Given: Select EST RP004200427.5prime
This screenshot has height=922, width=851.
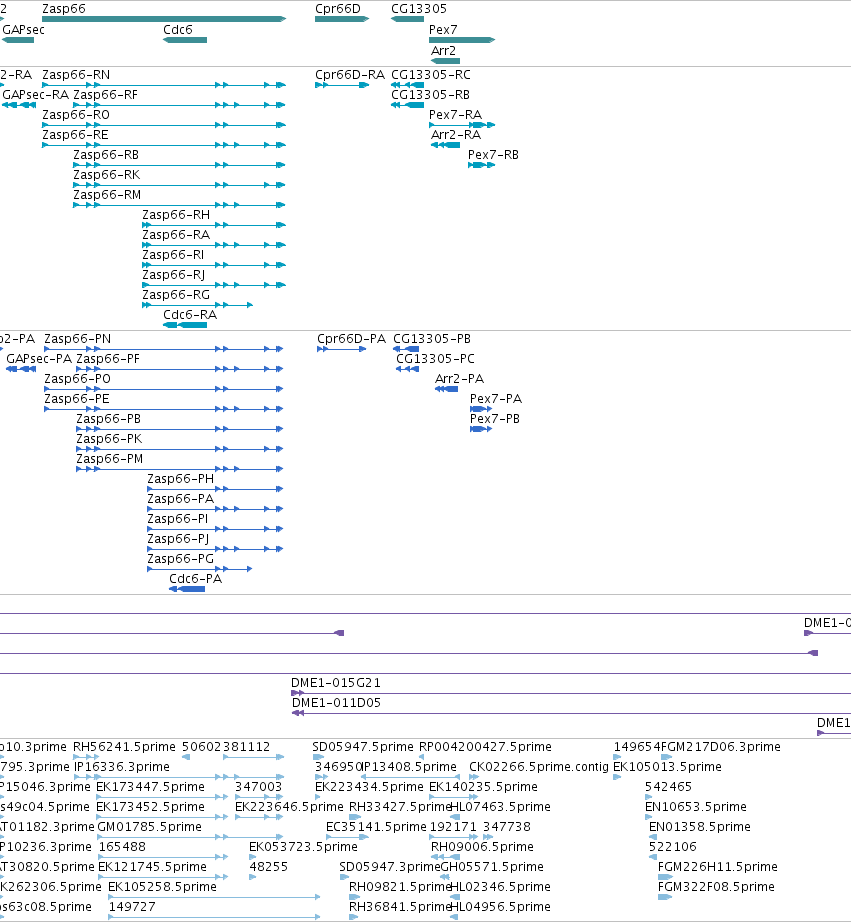Looking at the screenshot, I should tap(485, 747).
